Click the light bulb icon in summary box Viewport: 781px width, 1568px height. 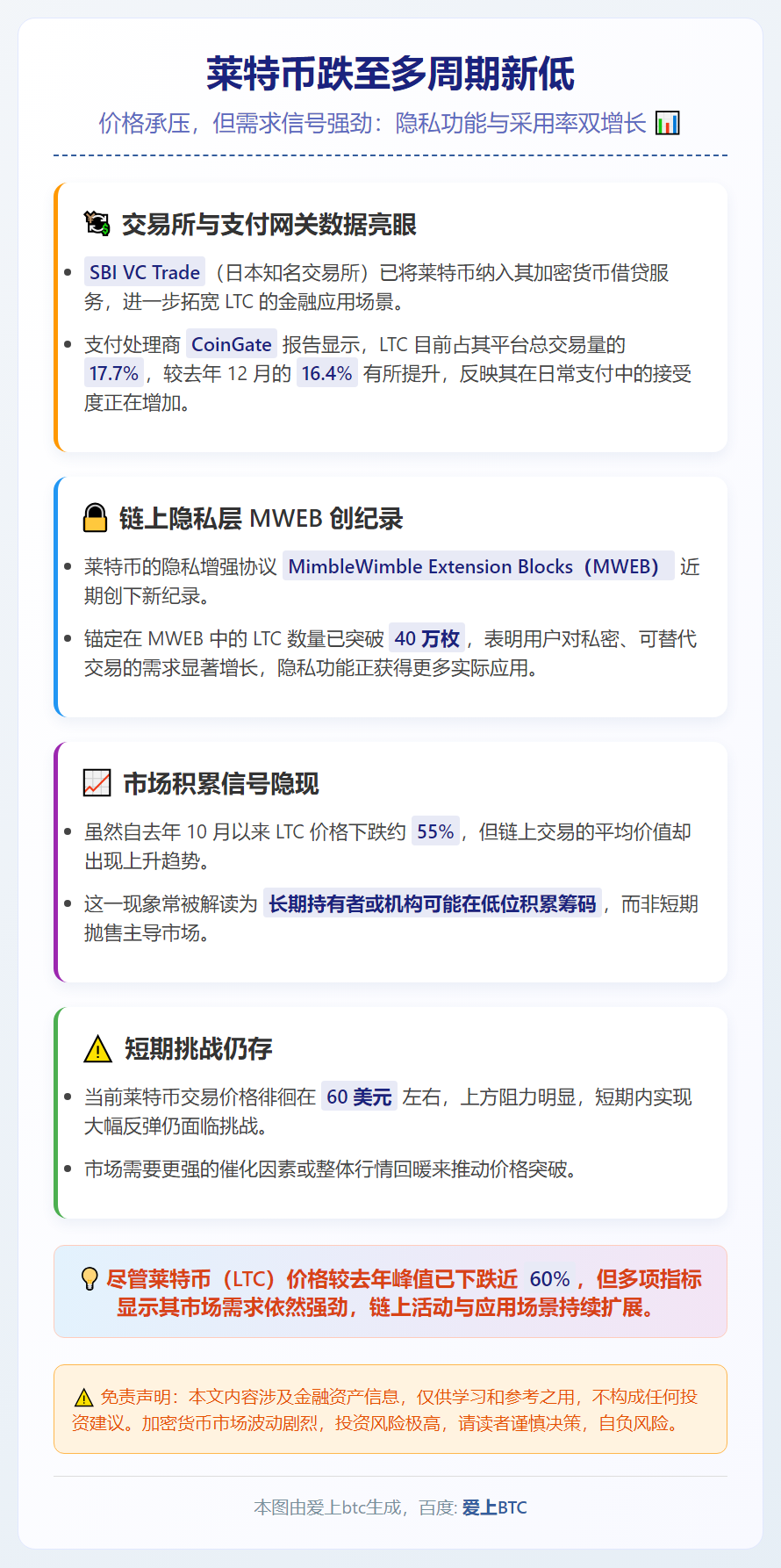coord(90,1278)
